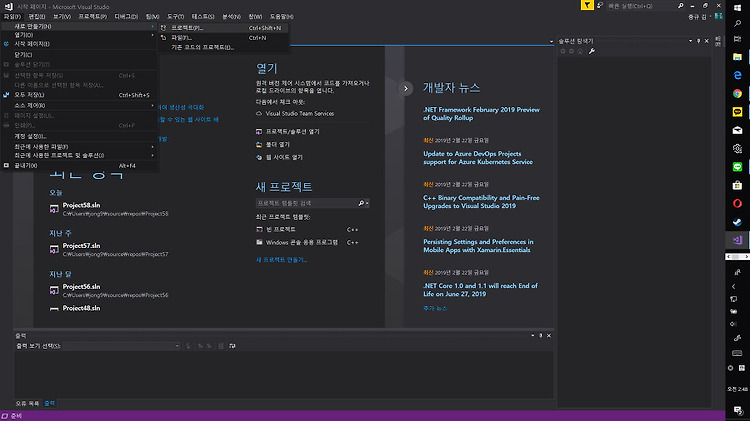The height and width of the screenshot is (421, 750).
Task: Open recent solution Project57.sln
Action: pos(81,246)
